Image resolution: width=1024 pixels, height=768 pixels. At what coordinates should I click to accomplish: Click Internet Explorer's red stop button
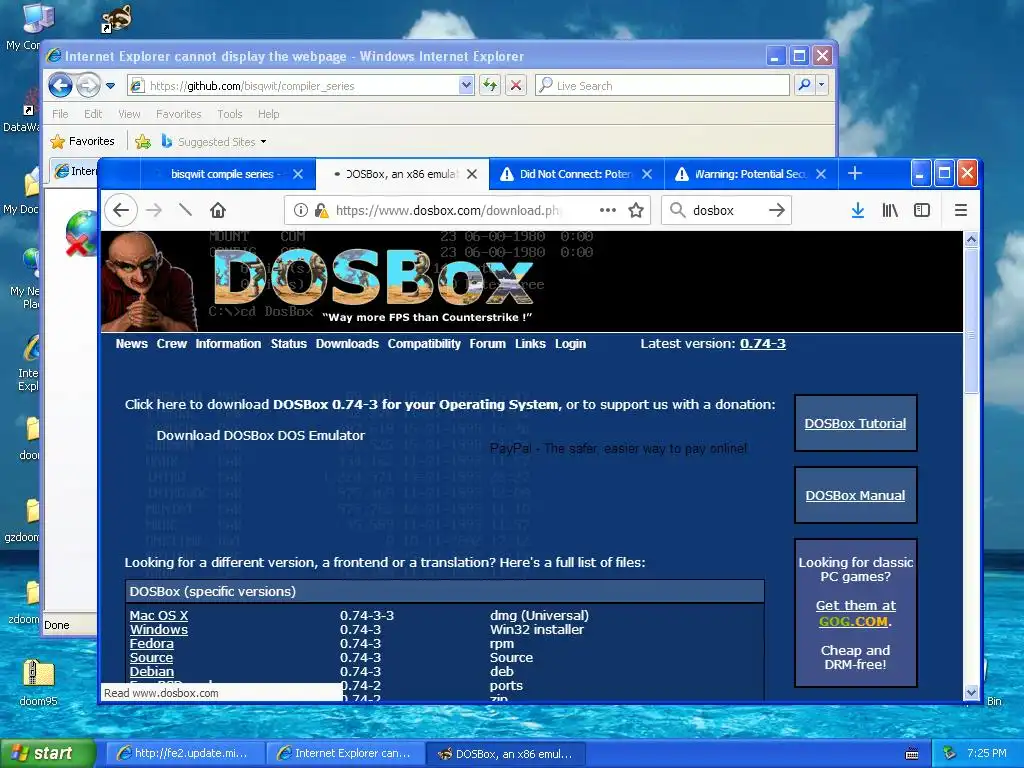[516, 86]
